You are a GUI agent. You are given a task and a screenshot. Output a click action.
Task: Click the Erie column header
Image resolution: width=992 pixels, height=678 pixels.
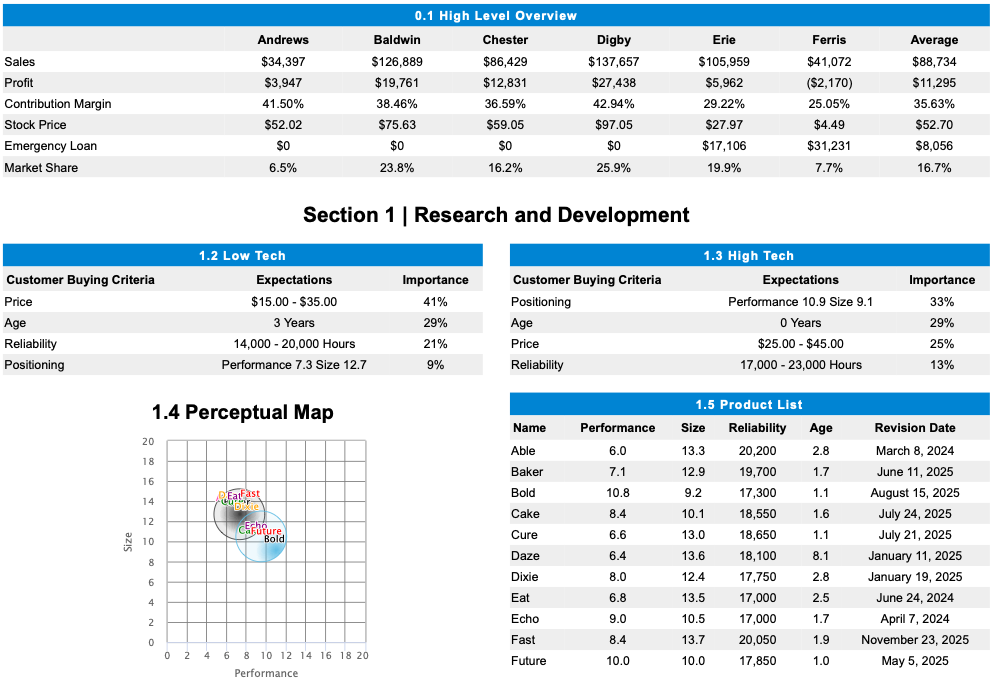coord(723,40)
